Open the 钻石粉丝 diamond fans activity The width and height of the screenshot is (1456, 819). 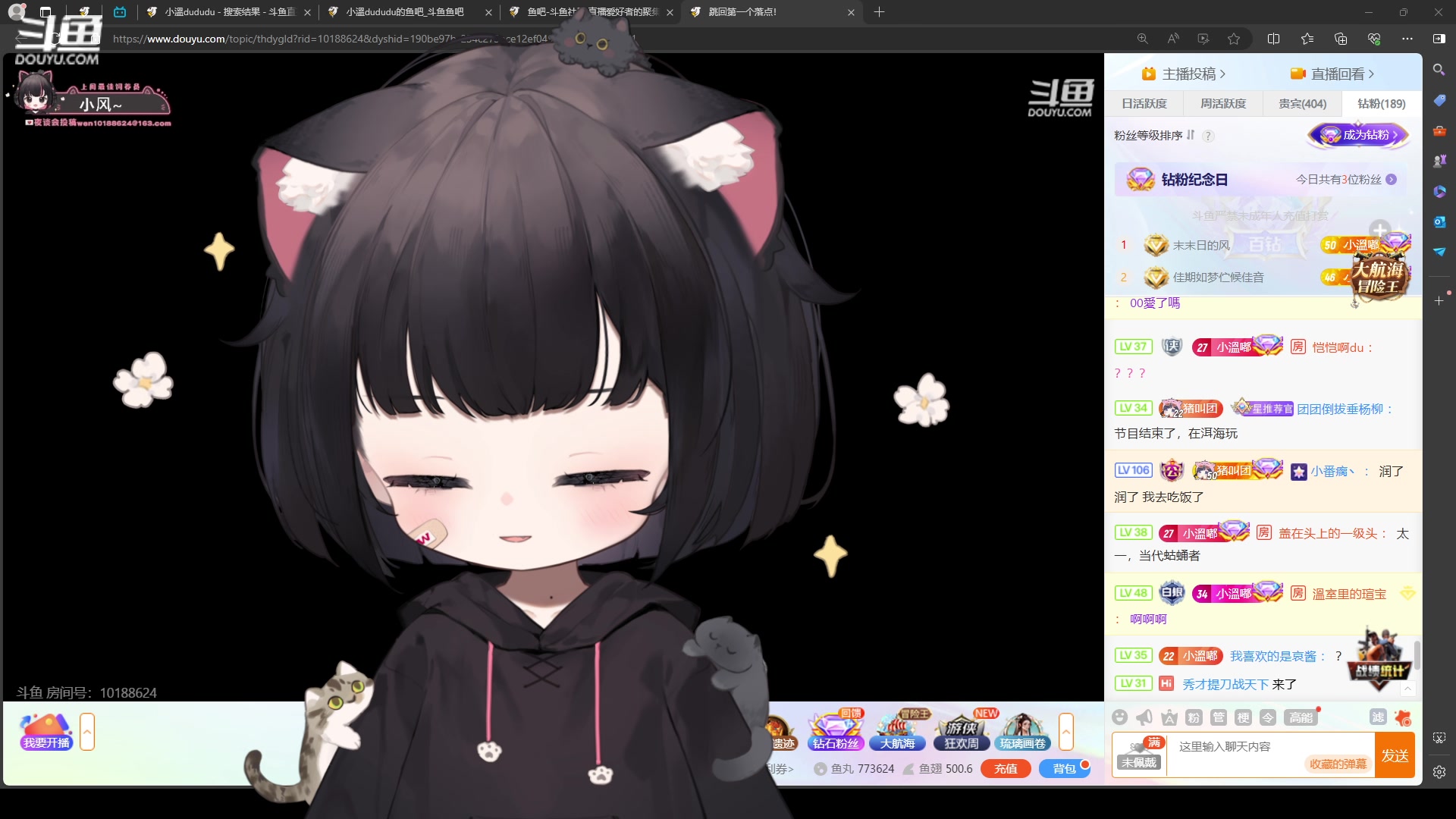click(x=836, y=731)
